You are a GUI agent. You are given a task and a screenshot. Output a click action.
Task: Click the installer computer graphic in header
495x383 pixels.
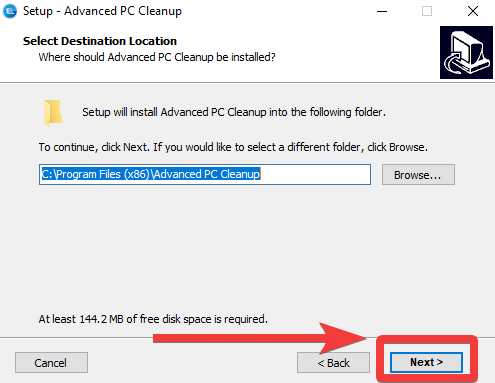click(466, 52)
